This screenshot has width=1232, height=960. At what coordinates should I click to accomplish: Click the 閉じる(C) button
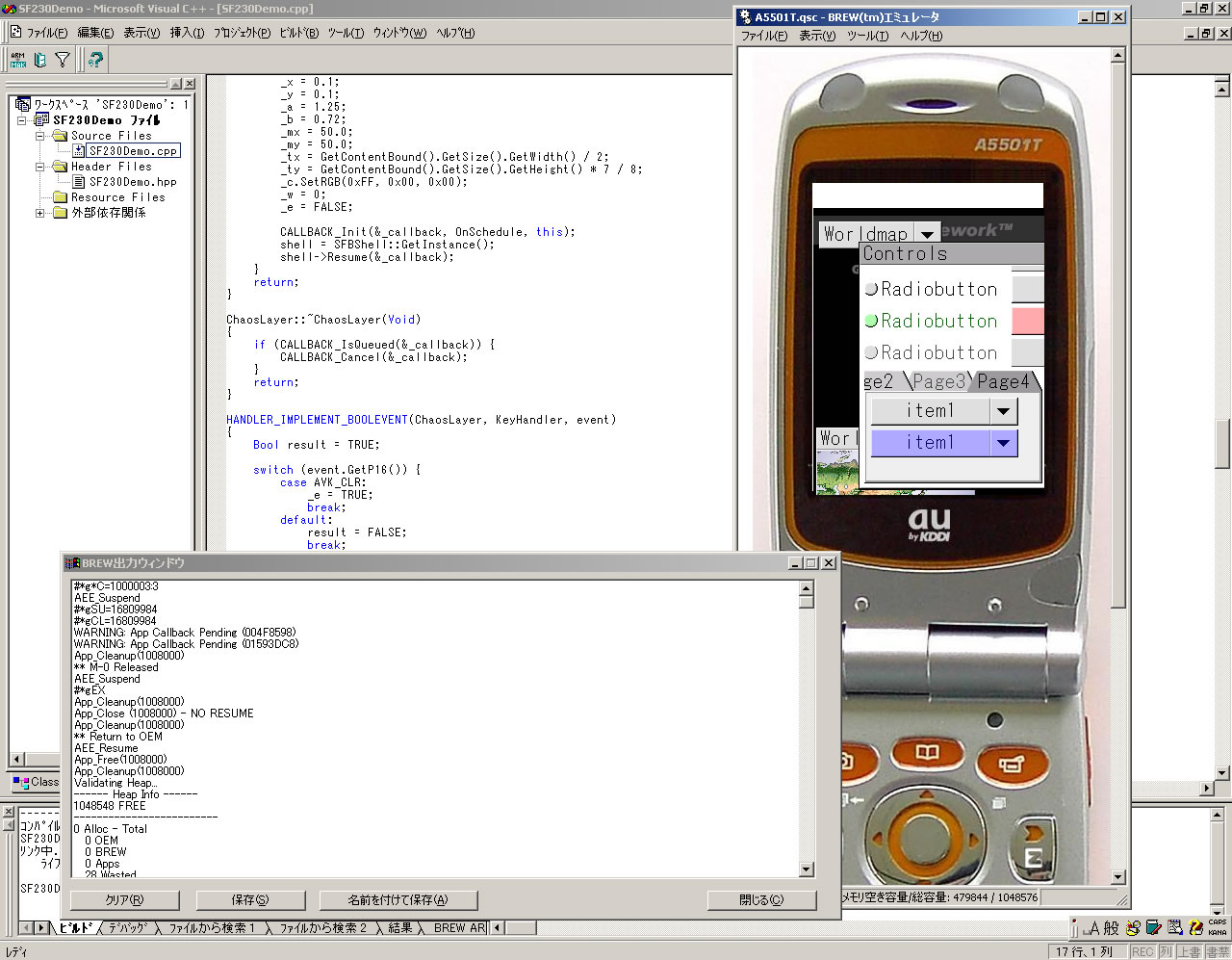tap(761, 900)
